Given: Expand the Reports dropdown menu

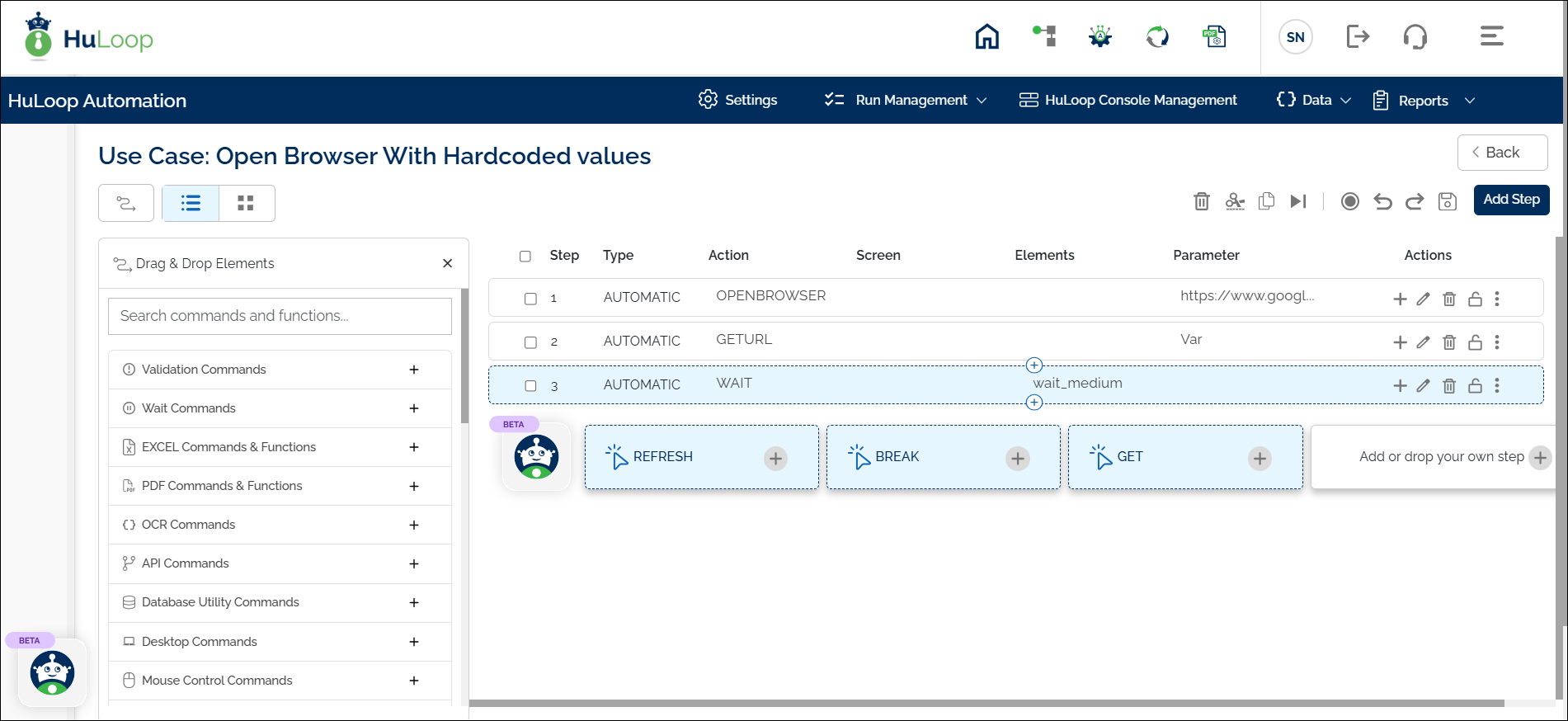Looking at the screenshot, I should point(1424,100).
